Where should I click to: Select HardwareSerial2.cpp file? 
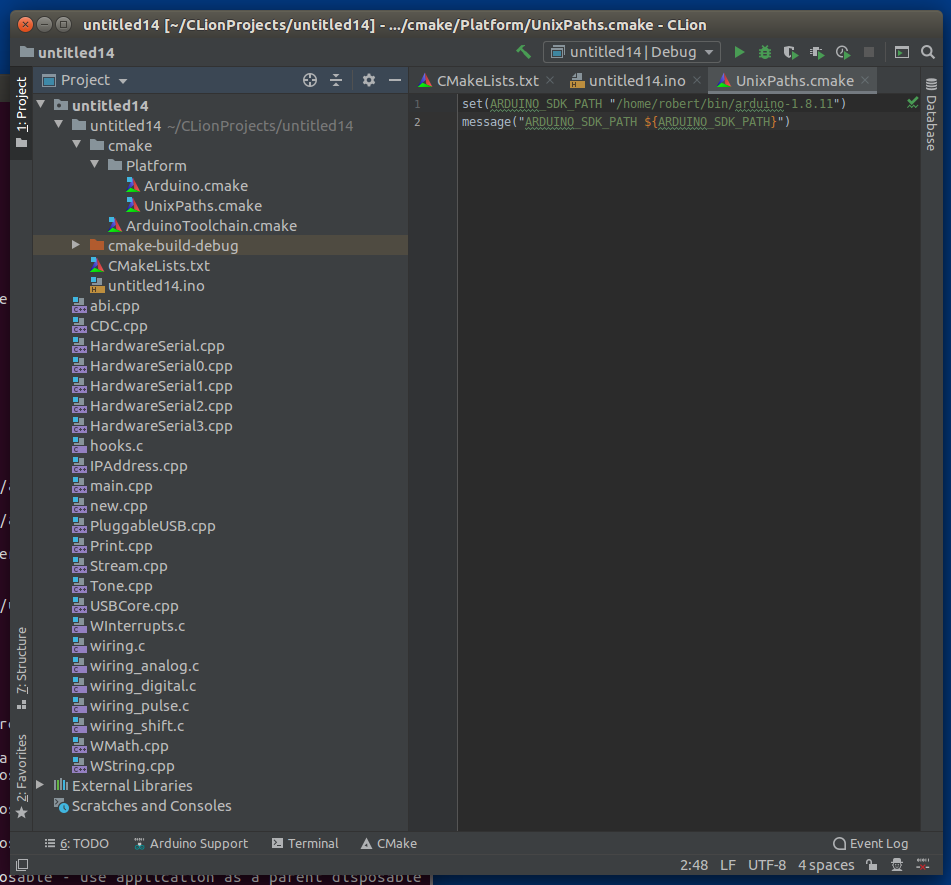[161, 406]
